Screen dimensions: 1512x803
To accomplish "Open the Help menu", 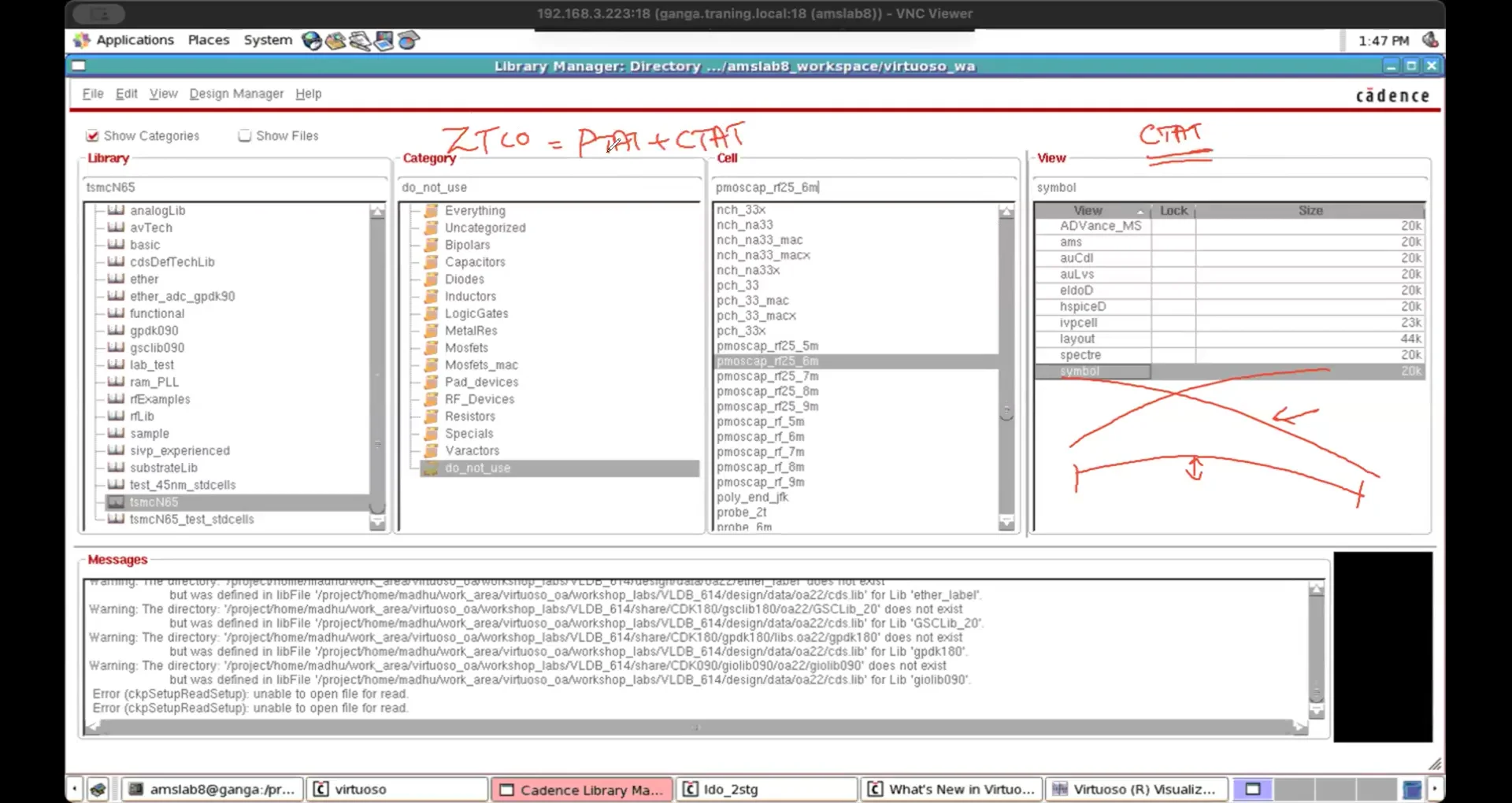I will tap(309, 94).
